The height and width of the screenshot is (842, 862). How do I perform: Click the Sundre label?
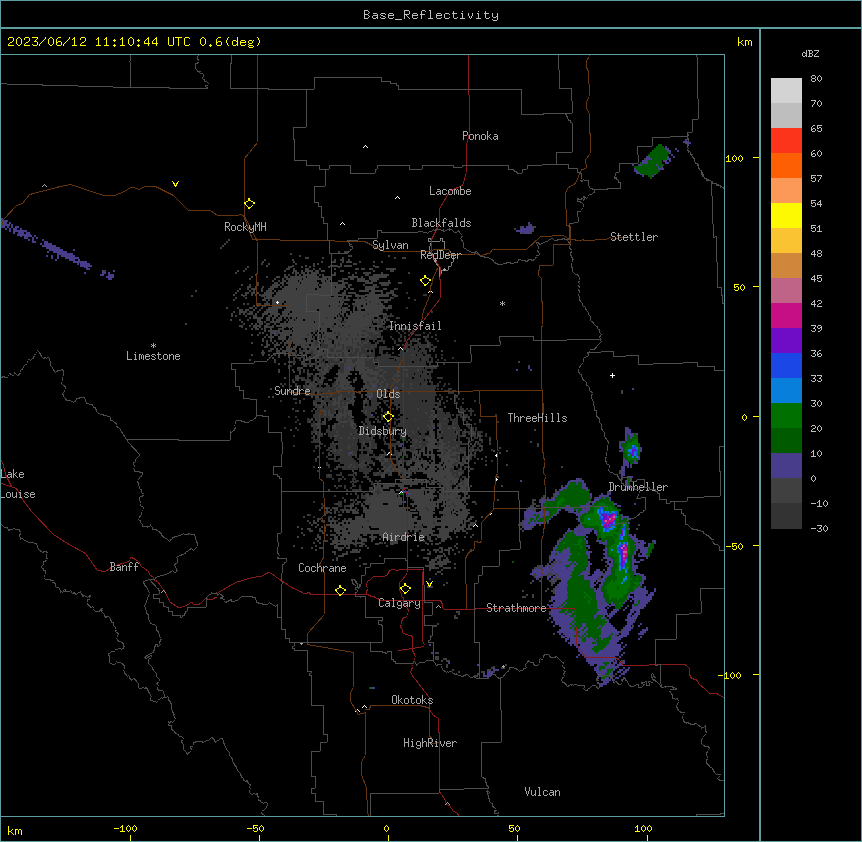pyautogui.click(x=292, y=391)
